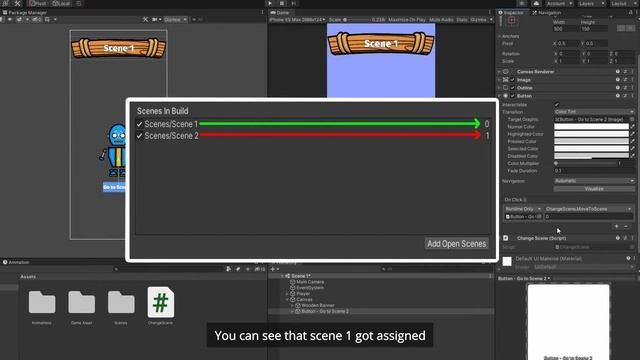Open help for the Outline component
The image size is (640, 360).
(618, 88)
